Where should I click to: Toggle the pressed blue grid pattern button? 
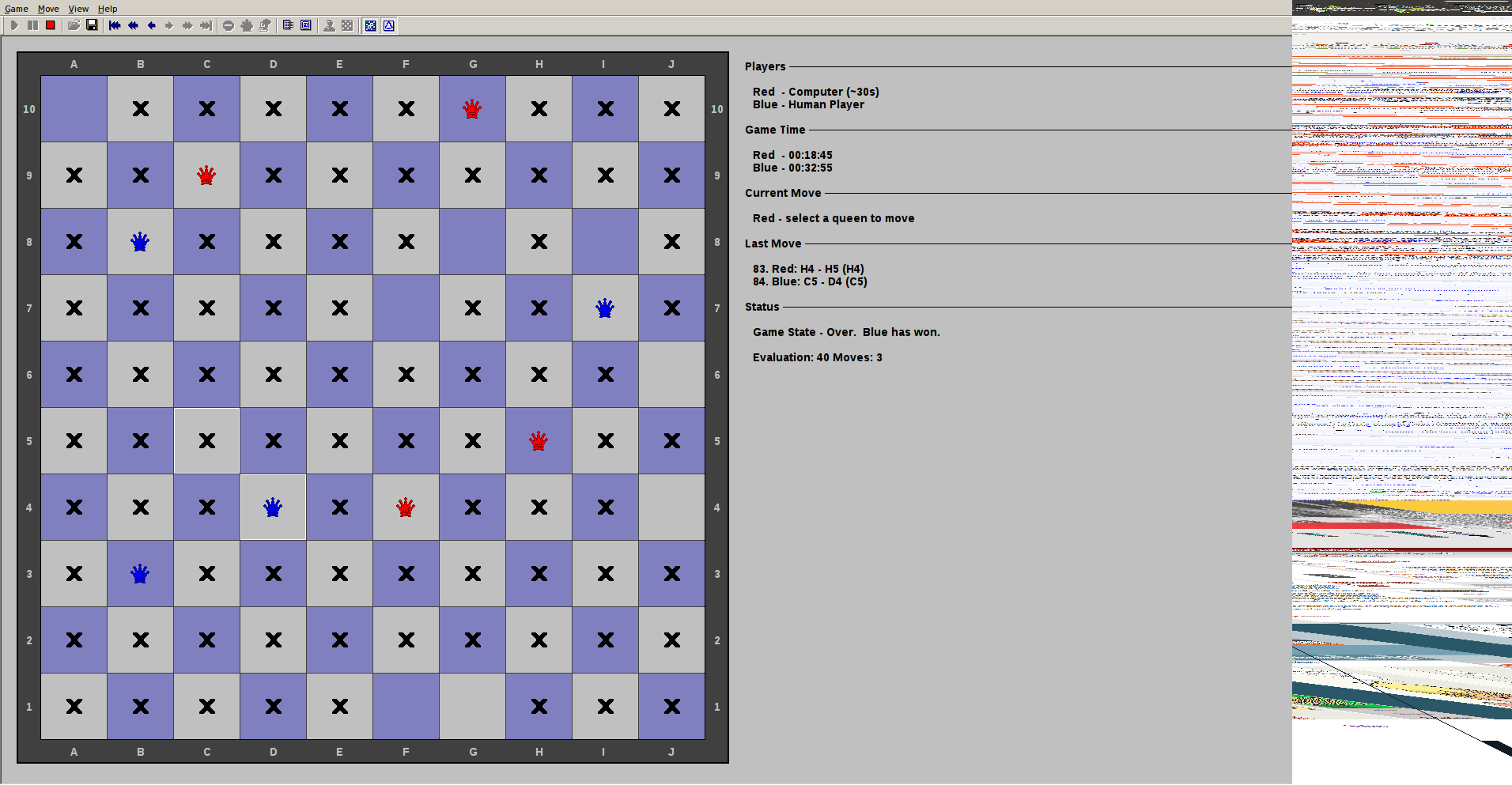click(x=370, y=25)
